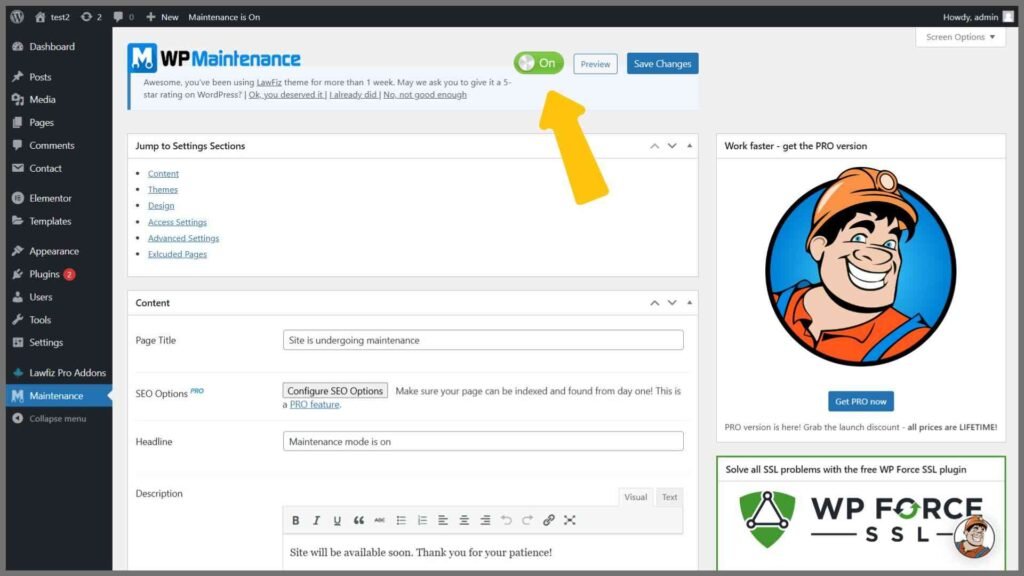Open the PRO feature link

(x=314, y=404)
